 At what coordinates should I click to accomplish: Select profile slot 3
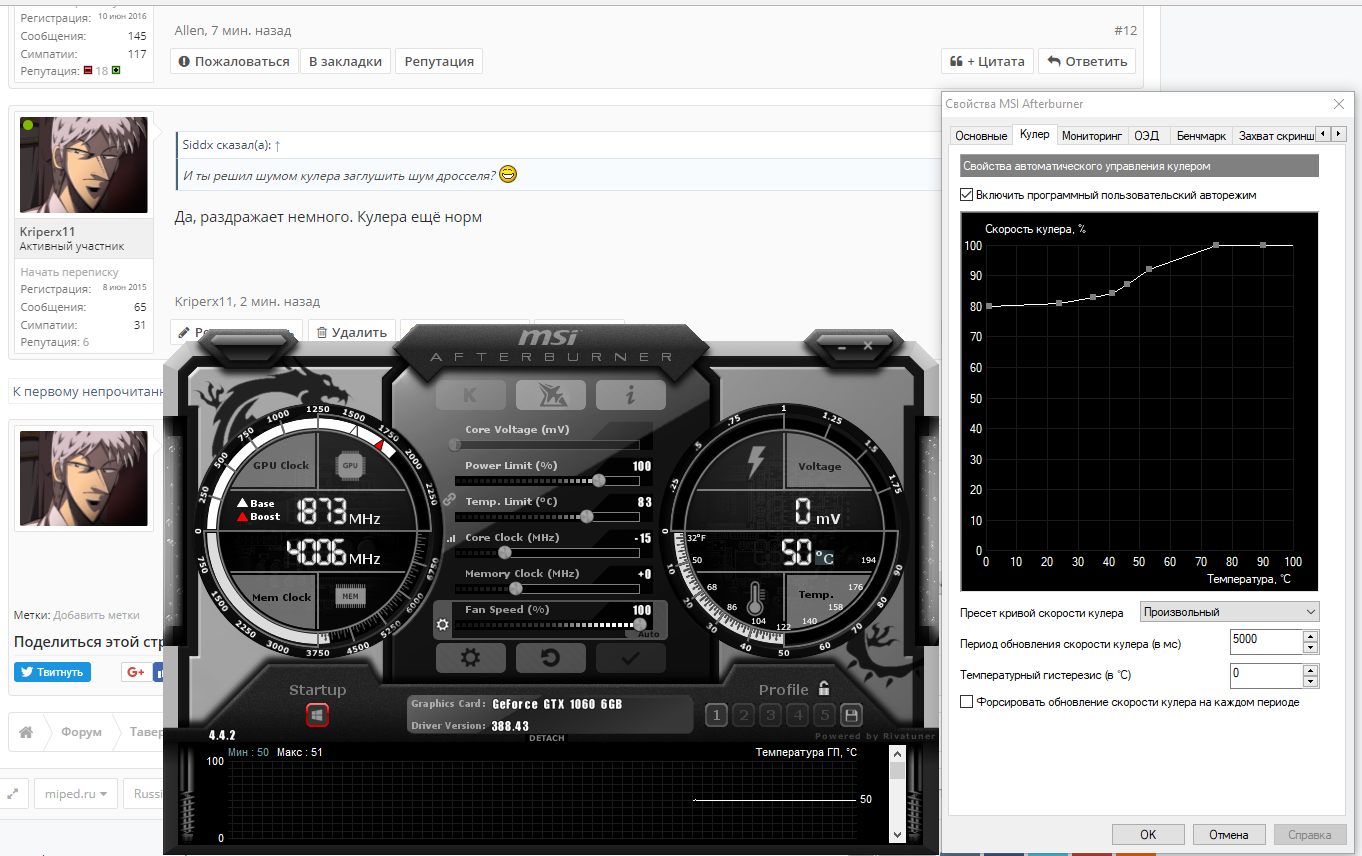point(770,715)
